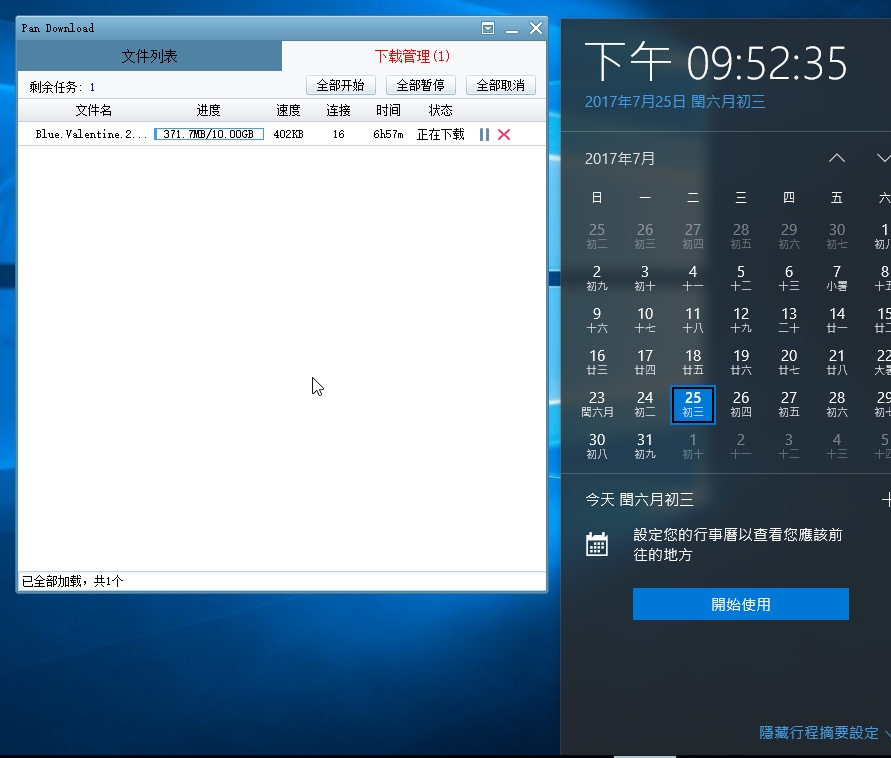Select July 25 in the calendar
This screenshot has height=758, width=891.
(x=693, y=404)
